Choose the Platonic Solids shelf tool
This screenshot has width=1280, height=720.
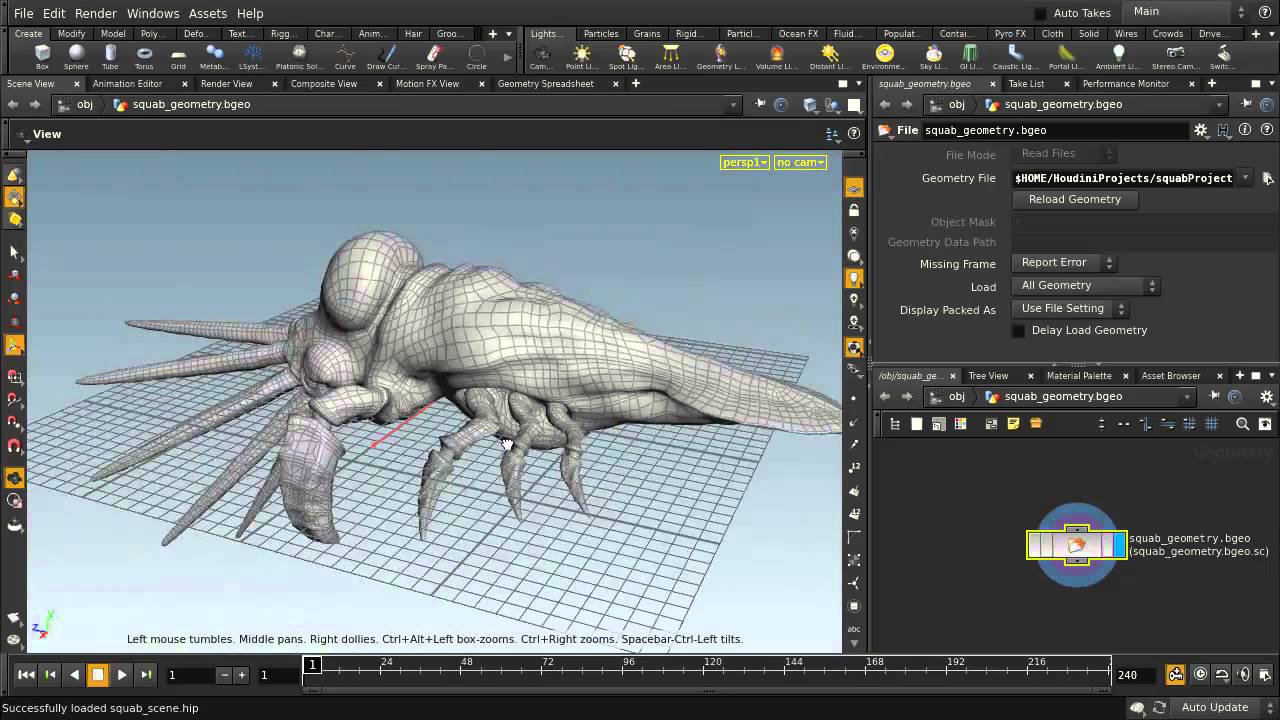point(298,57)
